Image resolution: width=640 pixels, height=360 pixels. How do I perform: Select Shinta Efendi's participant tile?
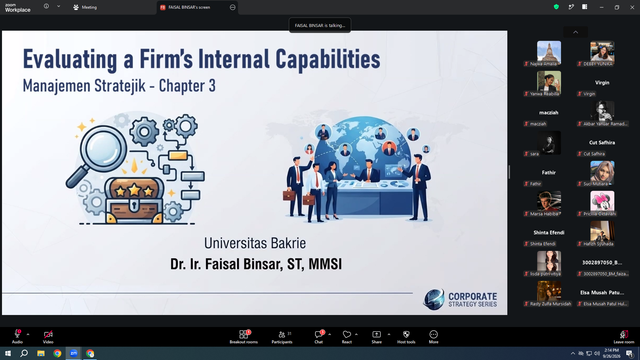pos(549,233)
